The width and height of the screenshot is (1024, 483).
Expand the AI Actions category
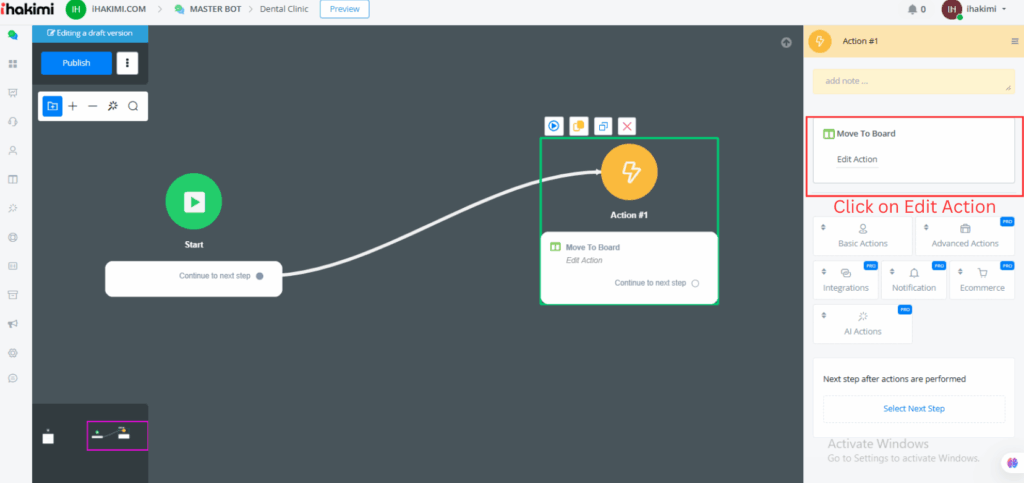click(x=862, y=324)
